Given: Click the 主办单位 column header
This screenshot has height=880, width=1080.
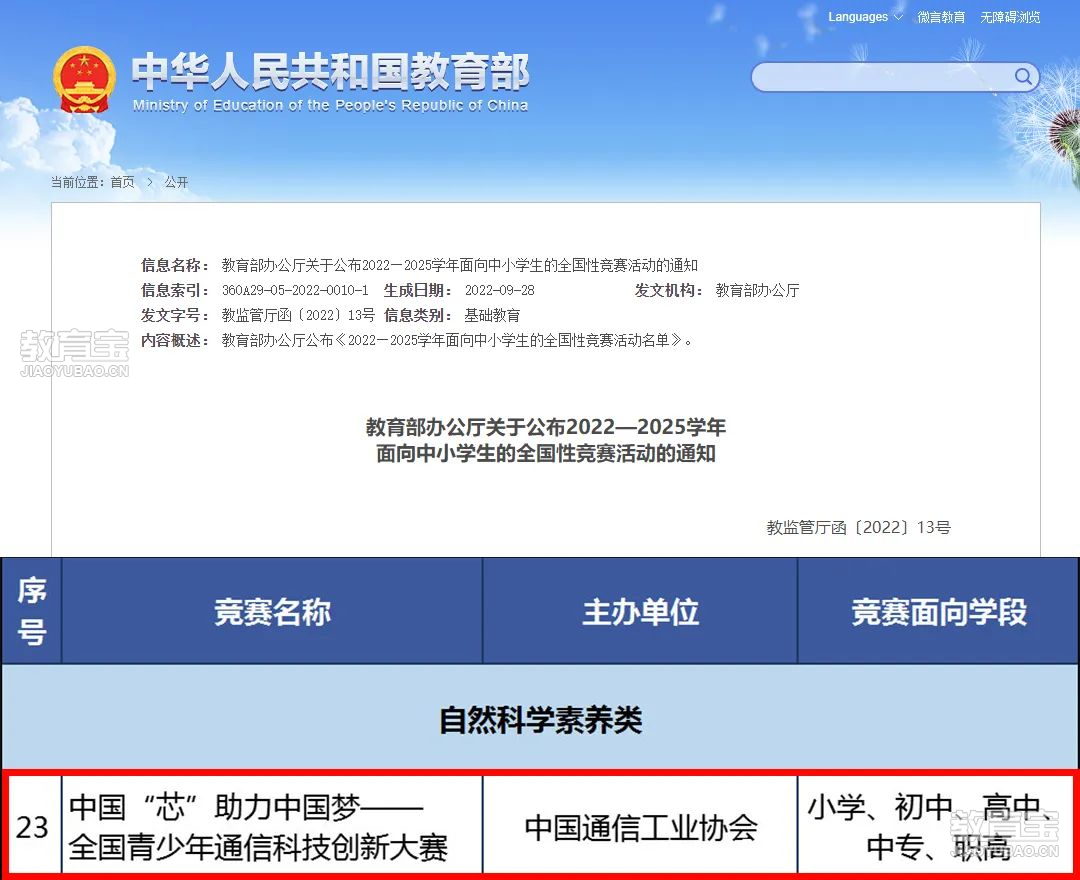Looking at the screenshot, I should tap(640, 611).
